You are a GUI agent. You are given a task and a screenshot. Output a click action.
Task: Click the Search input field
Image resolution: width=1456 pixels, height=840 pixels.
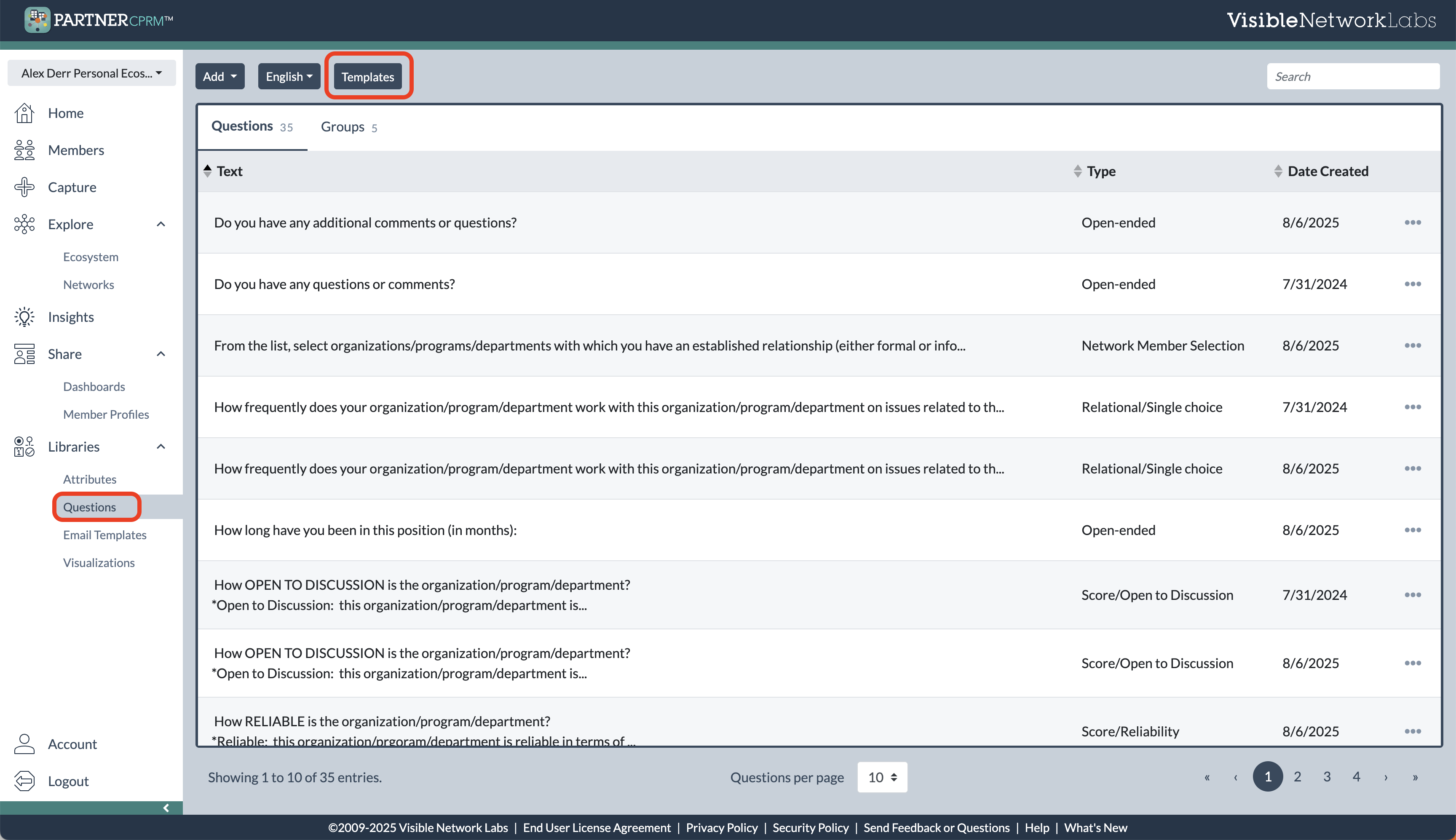pos(1353,76)
